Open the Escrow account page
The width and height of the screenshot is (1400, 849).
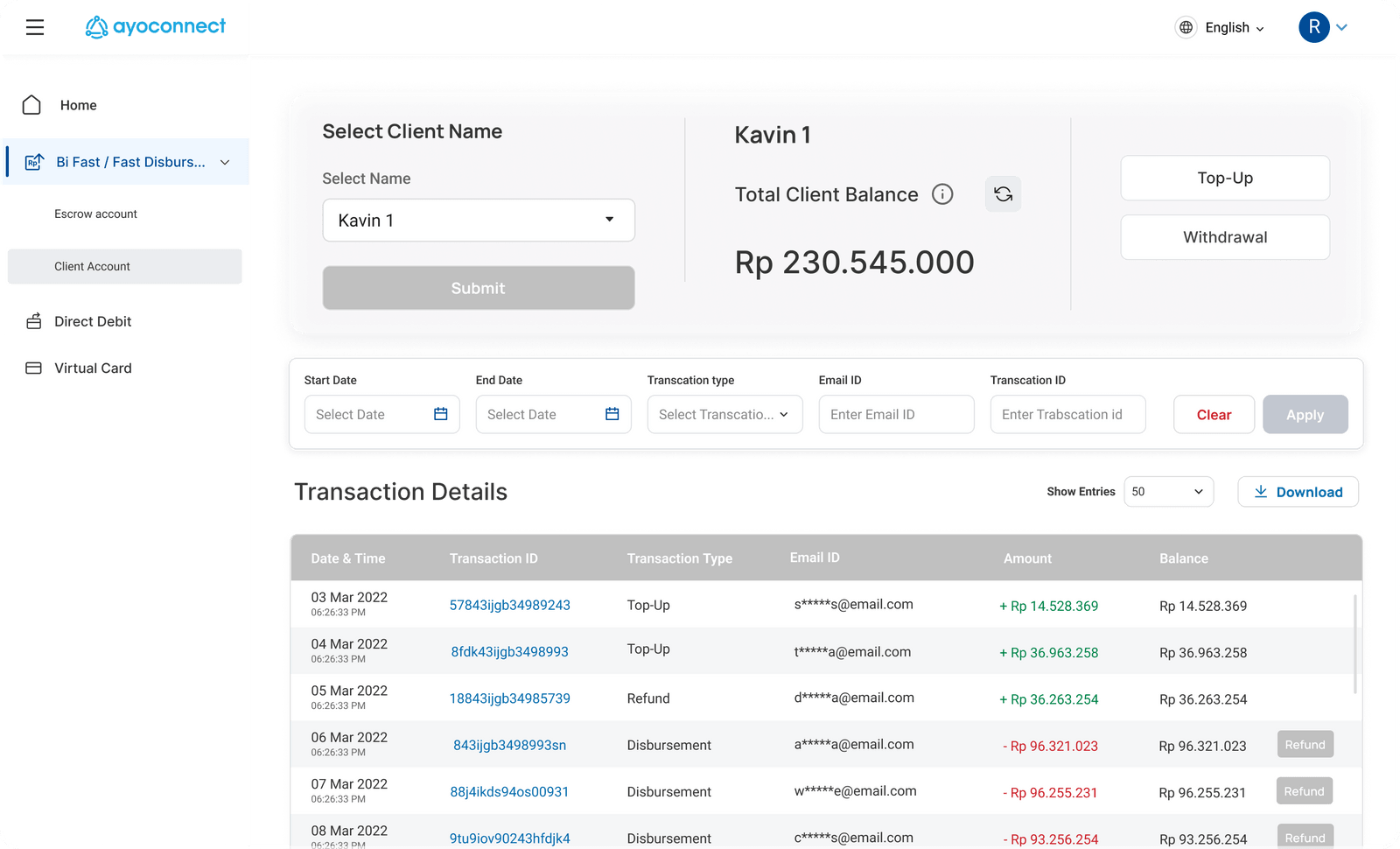pos(96,214)
